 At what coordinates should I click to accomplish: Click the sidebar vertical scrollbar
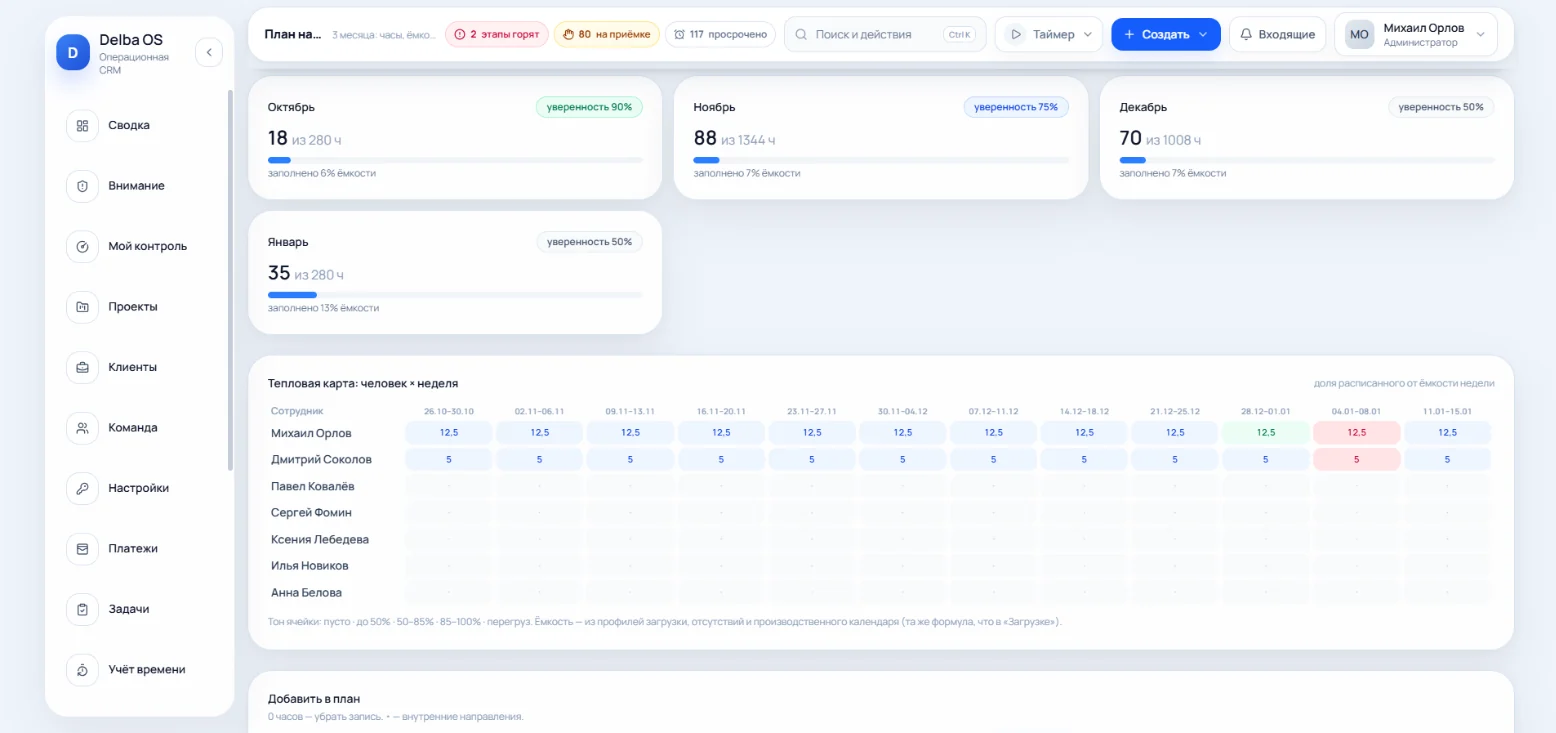(231, 280)
